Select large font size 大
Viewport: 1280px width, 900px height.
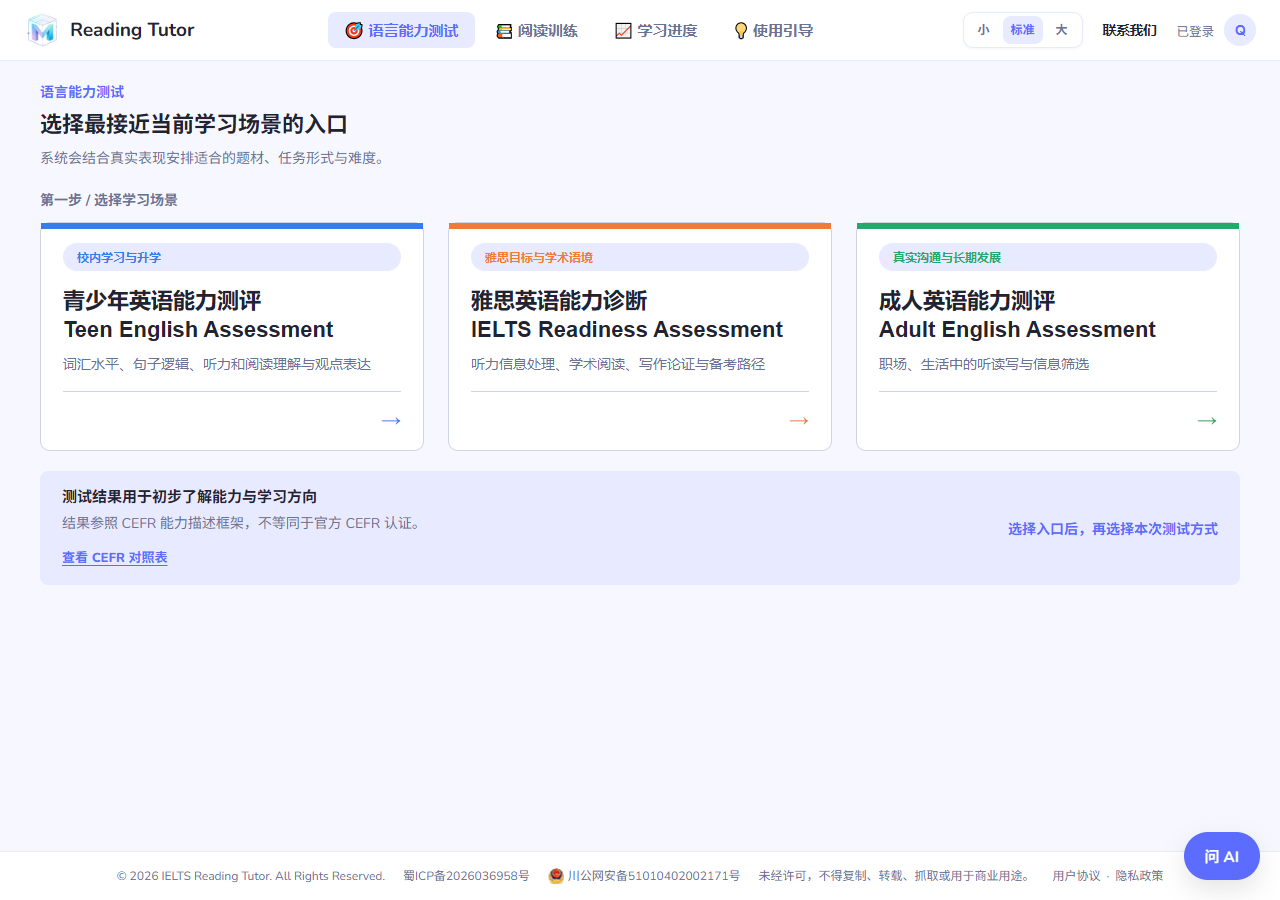[1061, 30]
